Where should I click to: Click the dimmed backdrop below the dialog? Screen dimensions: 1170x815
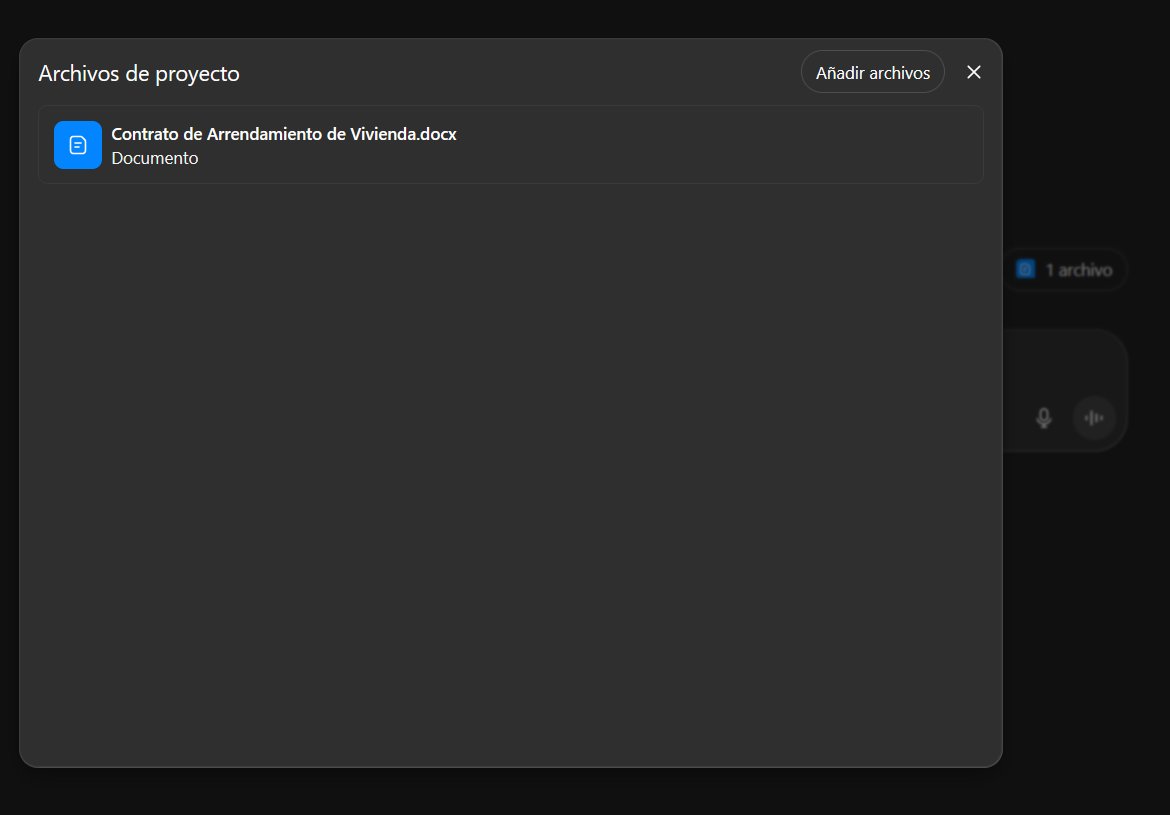[510, 792]
